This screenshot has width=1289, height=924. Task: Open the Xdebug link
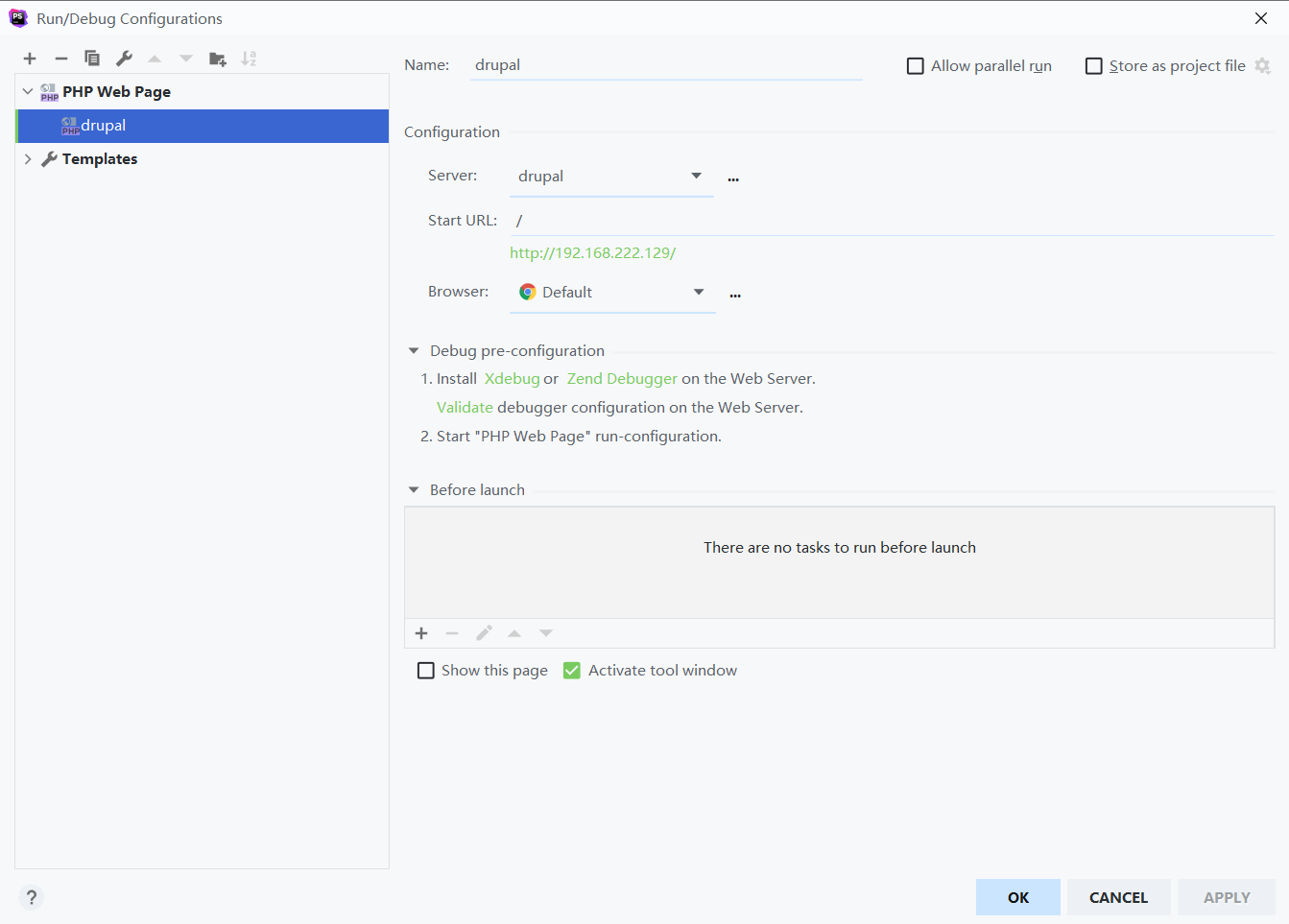513,379
